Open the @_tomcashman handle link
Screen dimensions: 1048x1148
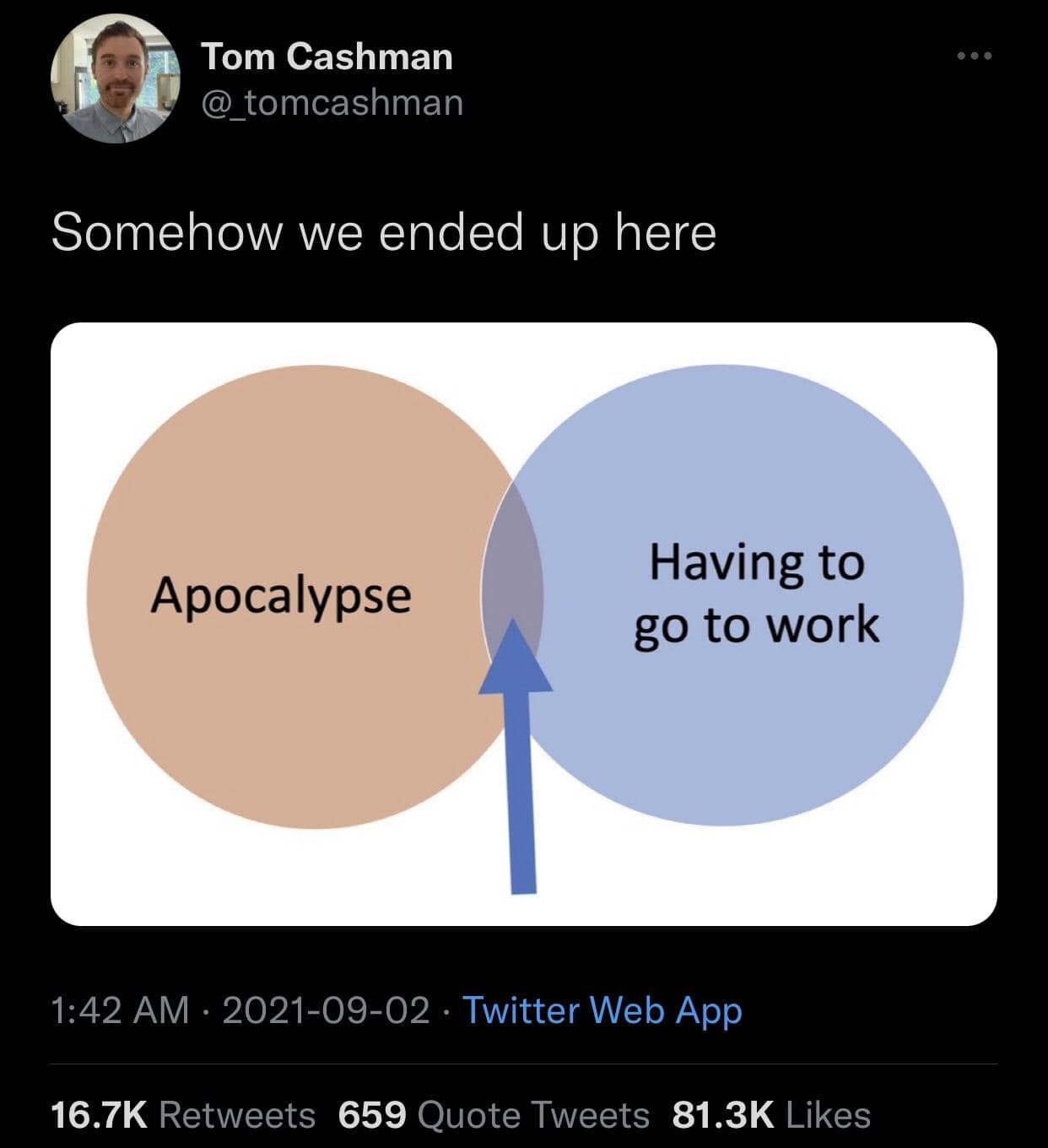point(332,102)
